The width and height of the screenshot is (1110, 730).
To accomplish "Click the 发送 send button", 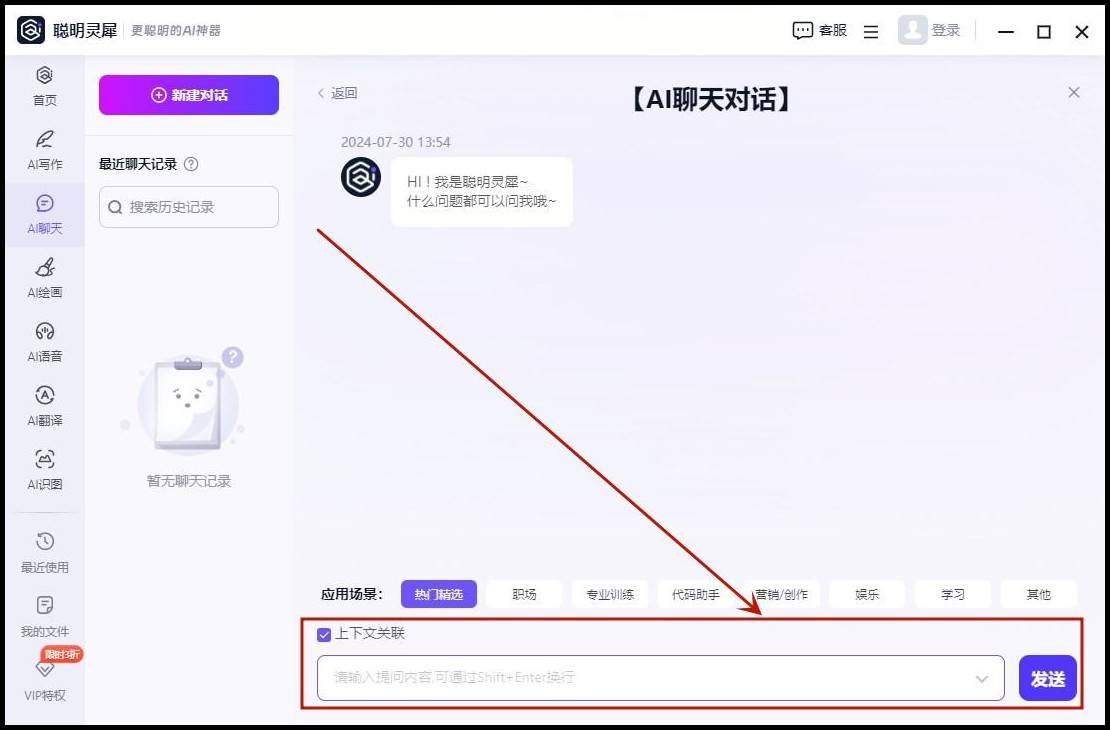I will pos(1047,679).
